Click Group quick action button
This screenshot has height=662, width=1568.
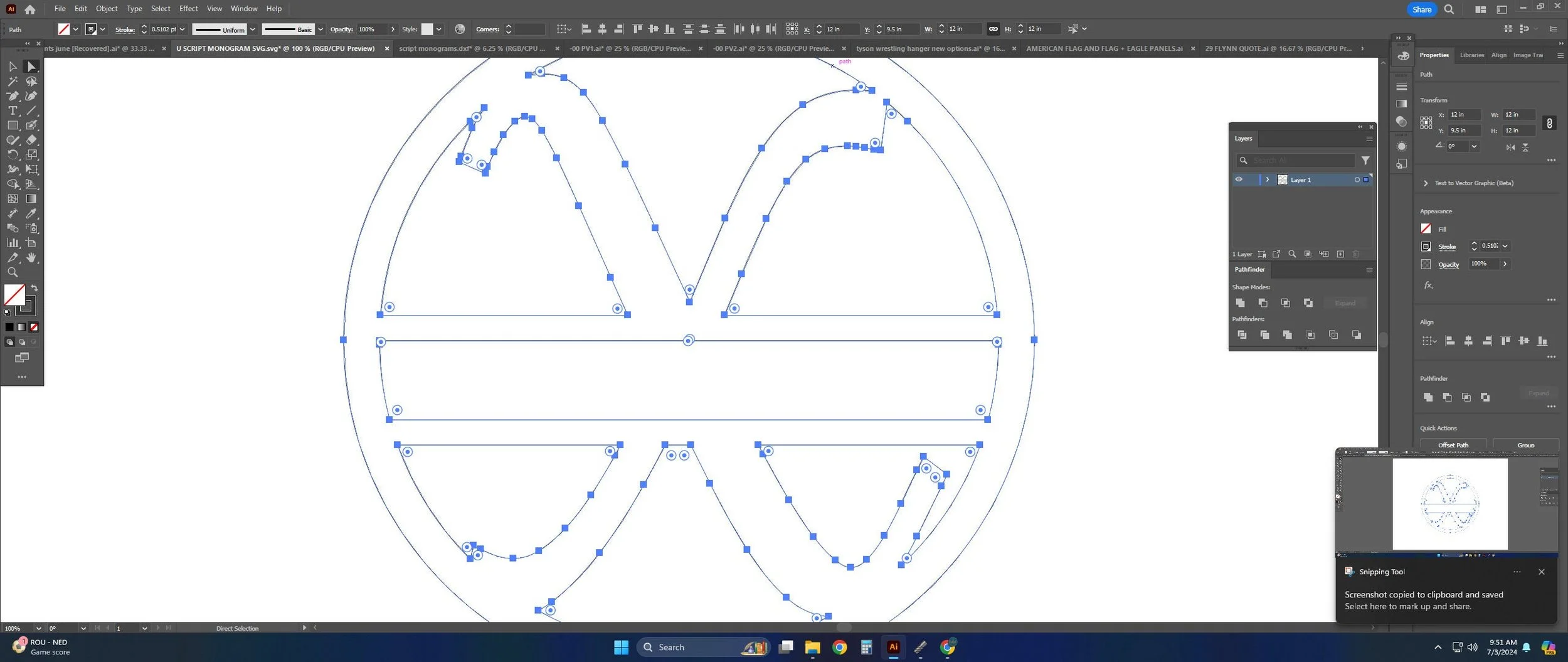1526,445
